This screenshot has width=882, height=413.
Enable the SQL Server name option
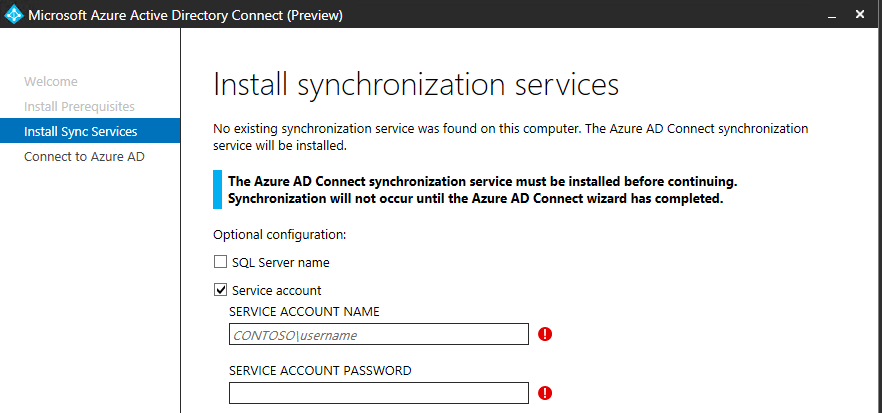220,263
